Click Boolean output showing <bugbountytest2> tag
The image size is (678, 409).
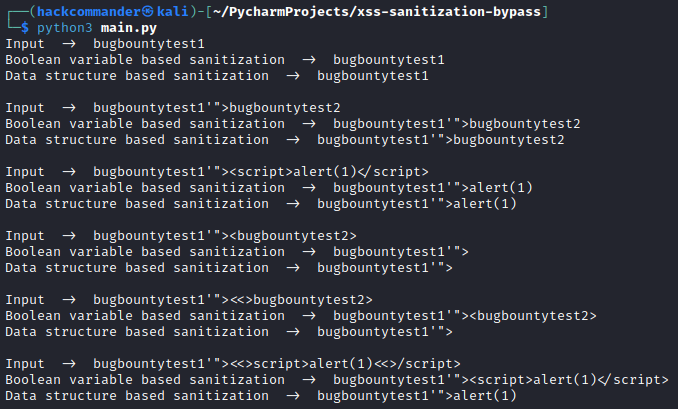(x=465, y=316)
